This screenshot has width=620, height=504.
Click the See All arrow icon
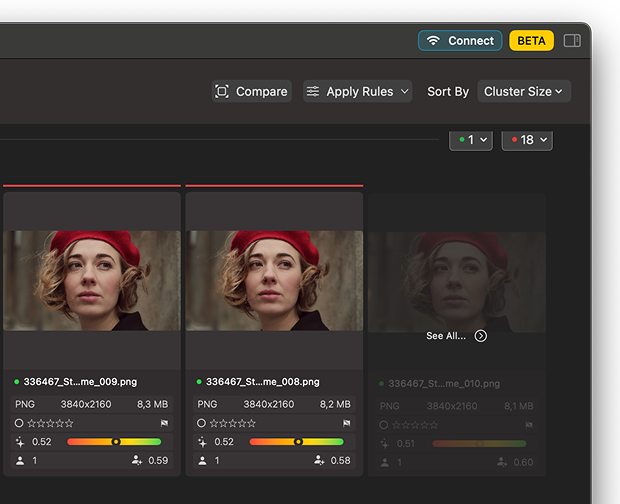(x=481, y=336)
